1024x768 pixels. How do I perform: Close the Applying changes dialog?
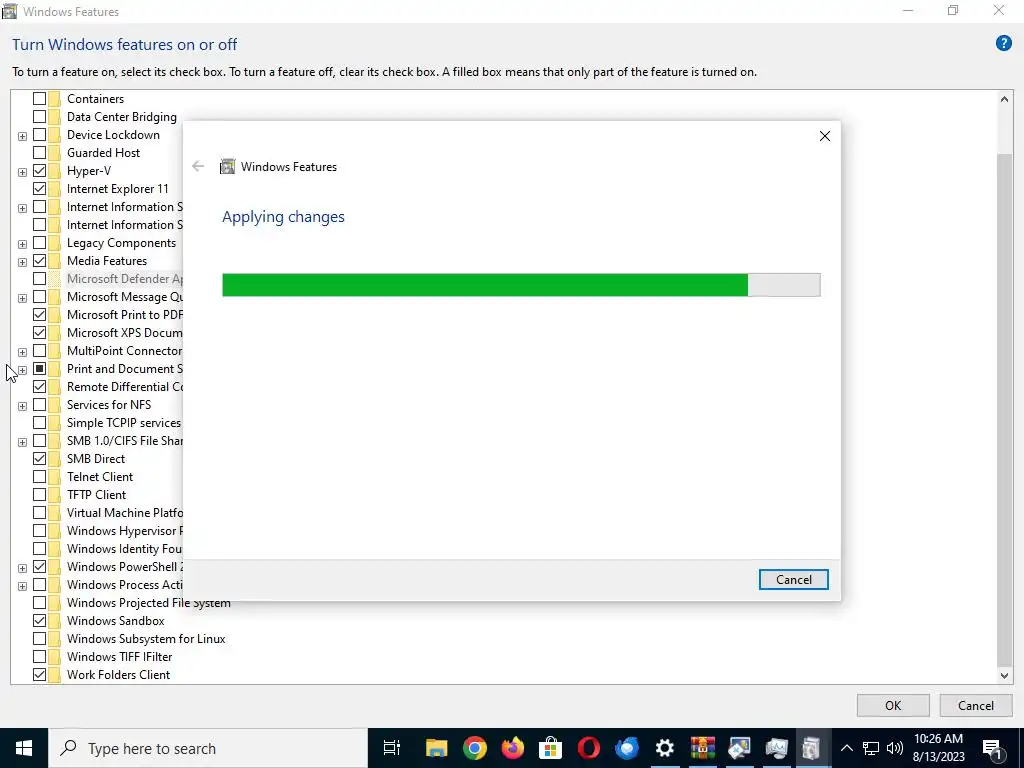(x=825, y=136)
